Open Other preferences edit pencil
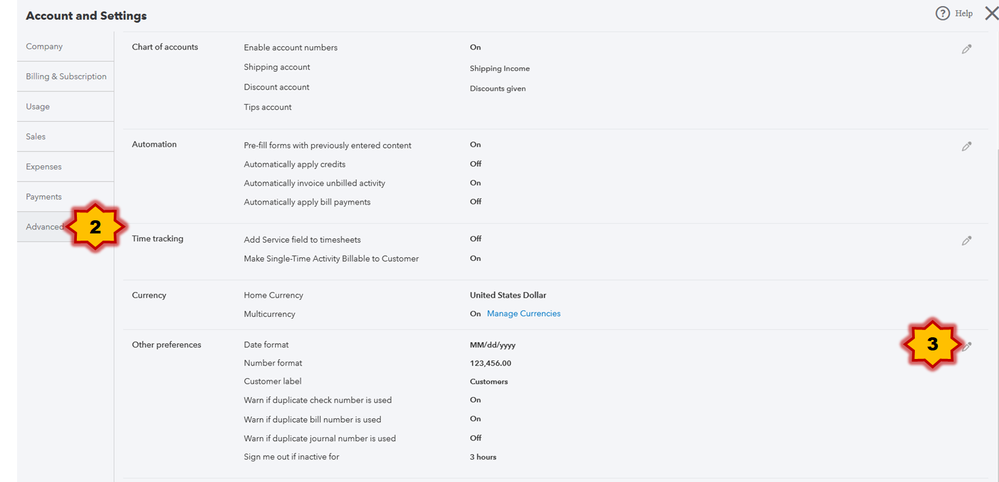The height and width of the screenshot is (482, 999). click(967, 346)
